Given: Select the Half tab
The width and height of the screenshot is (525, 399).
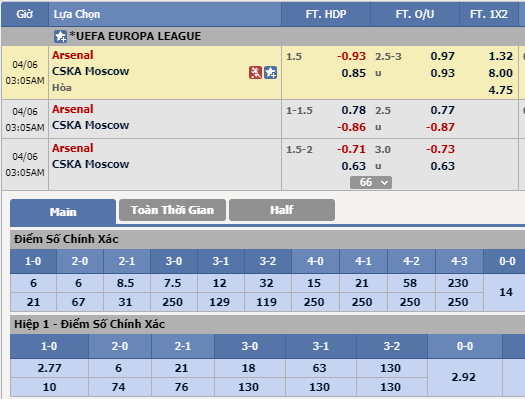Looking at the screenshot, I should [x=282, y=210].
